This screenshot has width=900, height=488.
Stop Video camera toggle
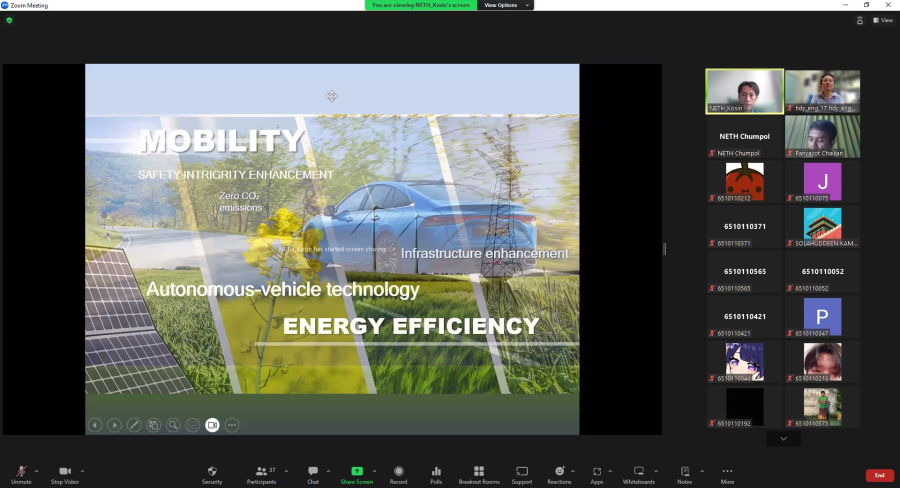[x=65, y=471]
